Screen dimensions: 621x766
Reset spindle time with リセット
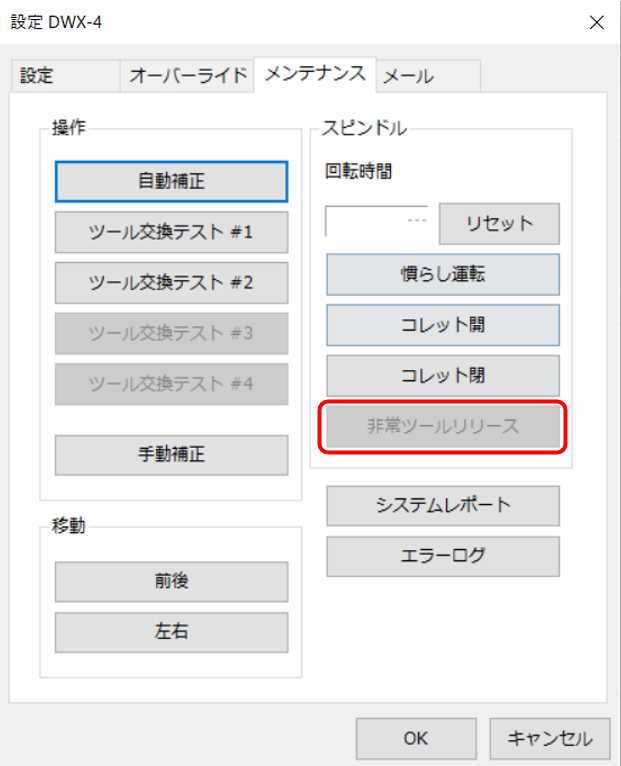pyautogui.click(x=499, y=223)
